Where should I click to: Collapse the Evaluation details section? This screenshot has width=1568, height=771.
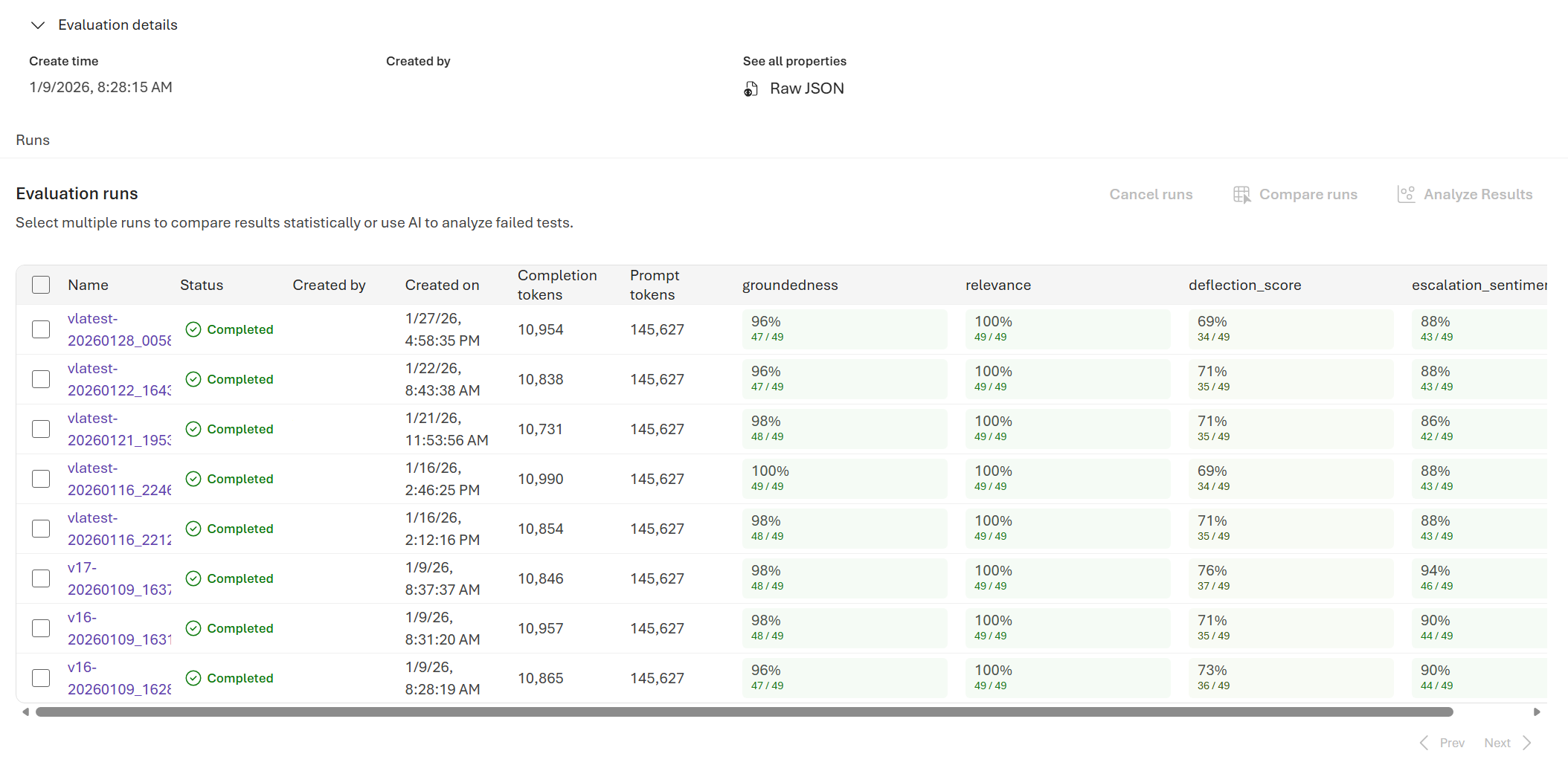point(38,25)
